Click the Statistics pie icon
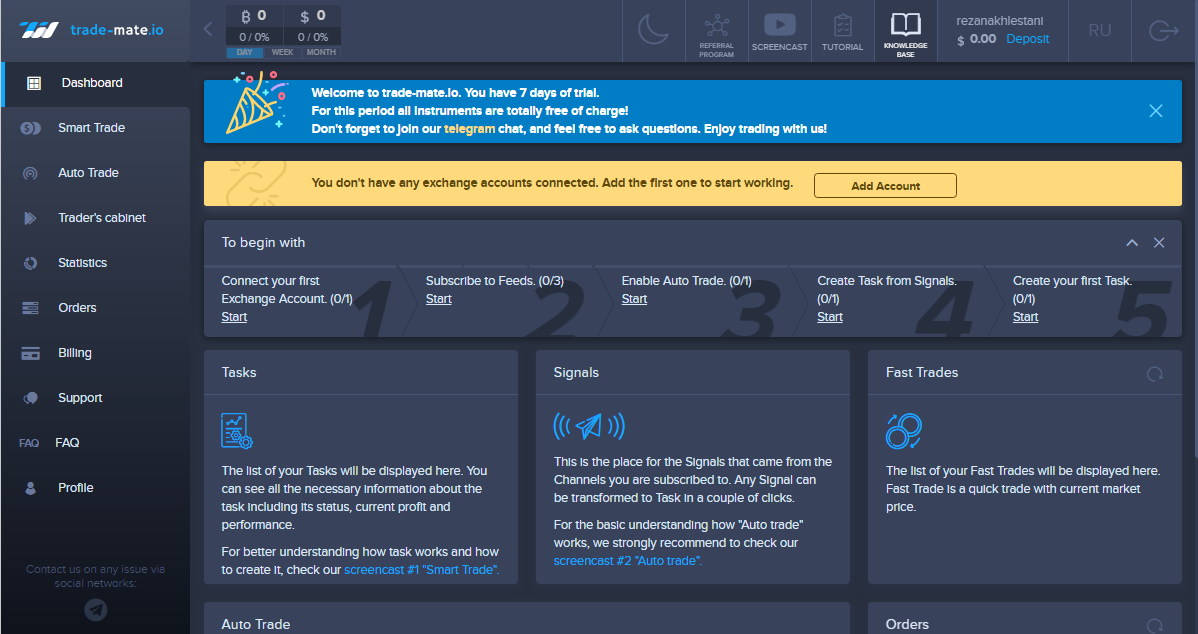 point(31,263)
